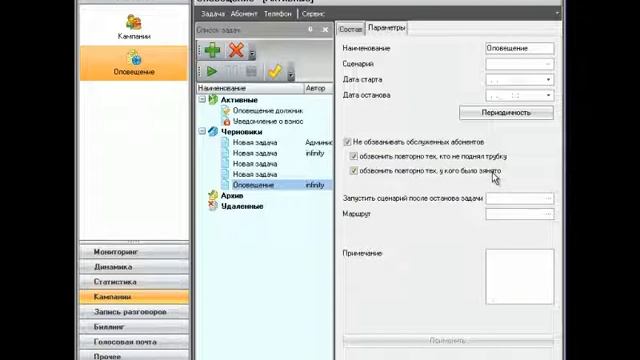Click the Удаленные folder icon
This screenshot has width=640, height=360.
point(213,206)
